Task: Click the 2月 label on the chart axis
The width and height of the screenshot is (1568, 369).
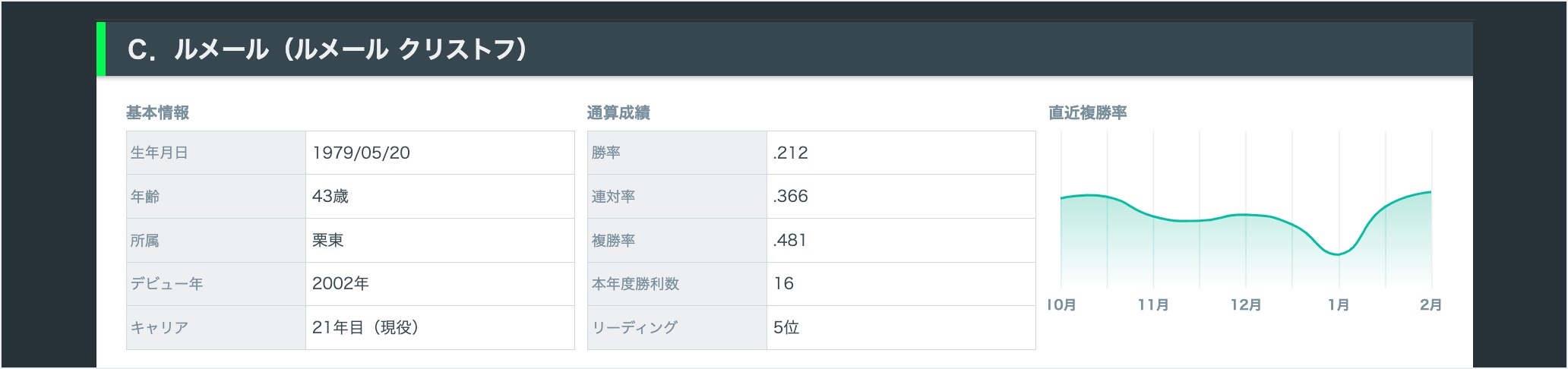Action: [1430, 305]
